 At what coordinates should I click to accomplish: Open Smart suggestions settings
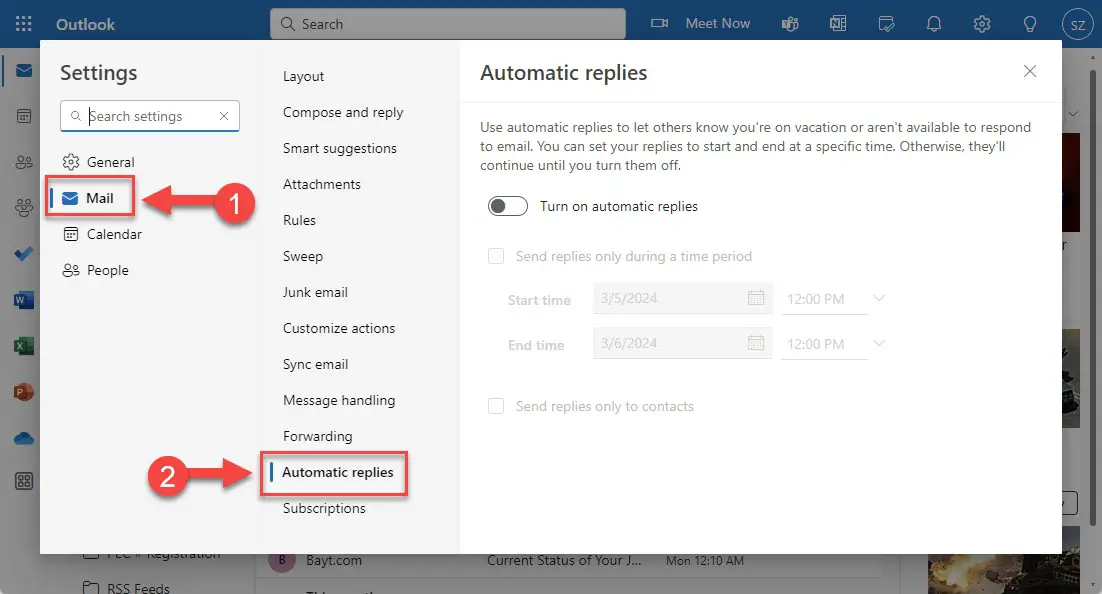[x=339, y=148]
